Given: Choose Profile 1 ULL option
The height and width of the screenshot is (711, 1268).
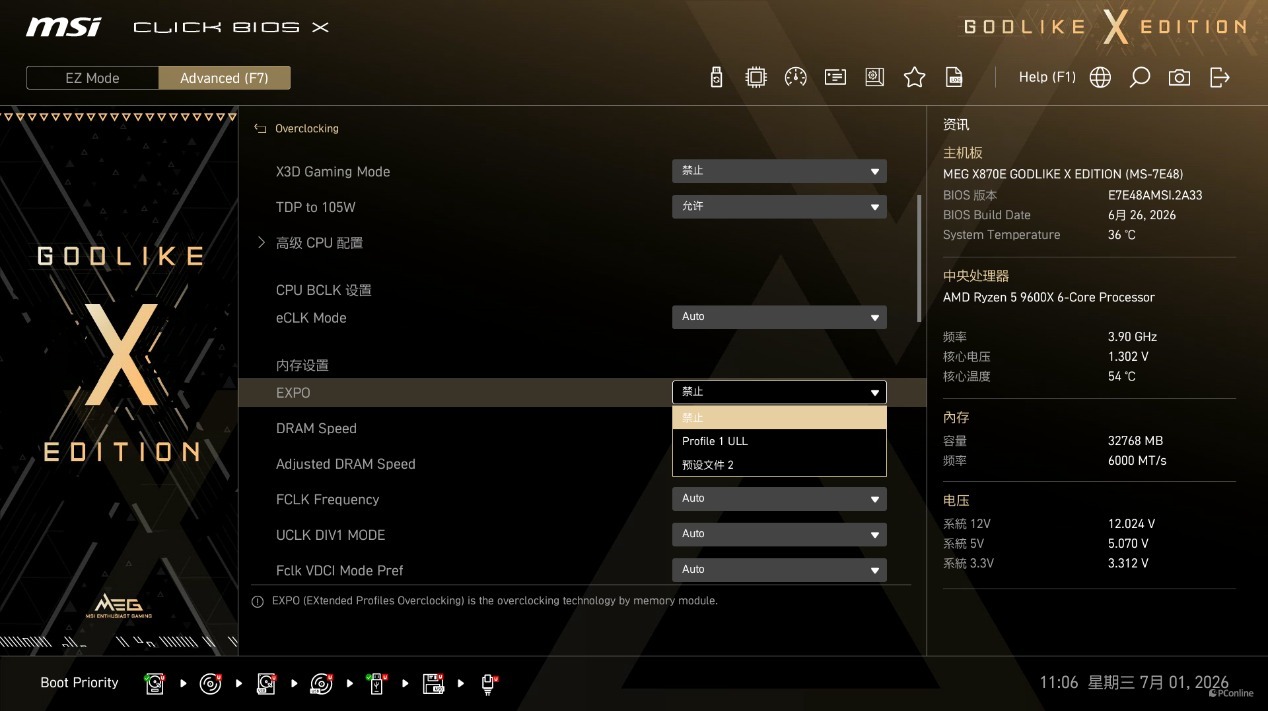Looking at the screenshot, I should (x=779, y=441).
